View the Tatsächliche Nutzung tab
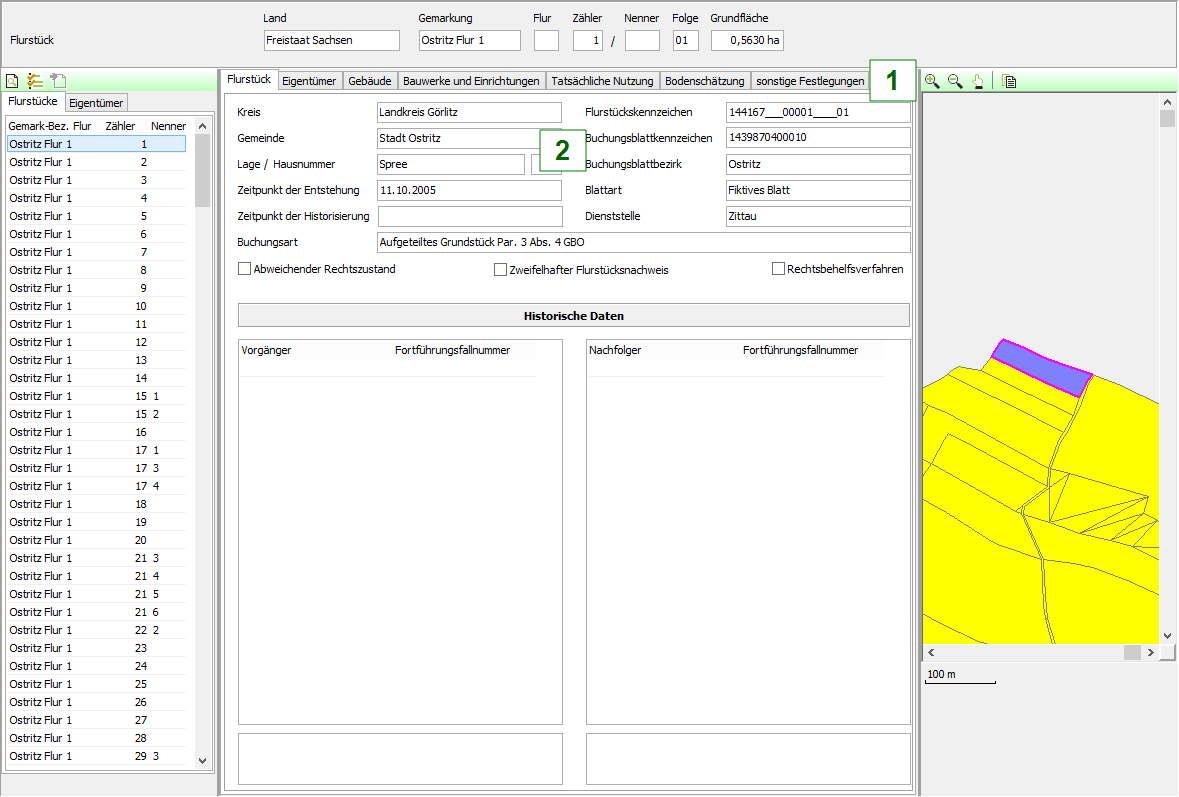The width and height of the screenshot is (1179, 797). click(x=602, y=80)
